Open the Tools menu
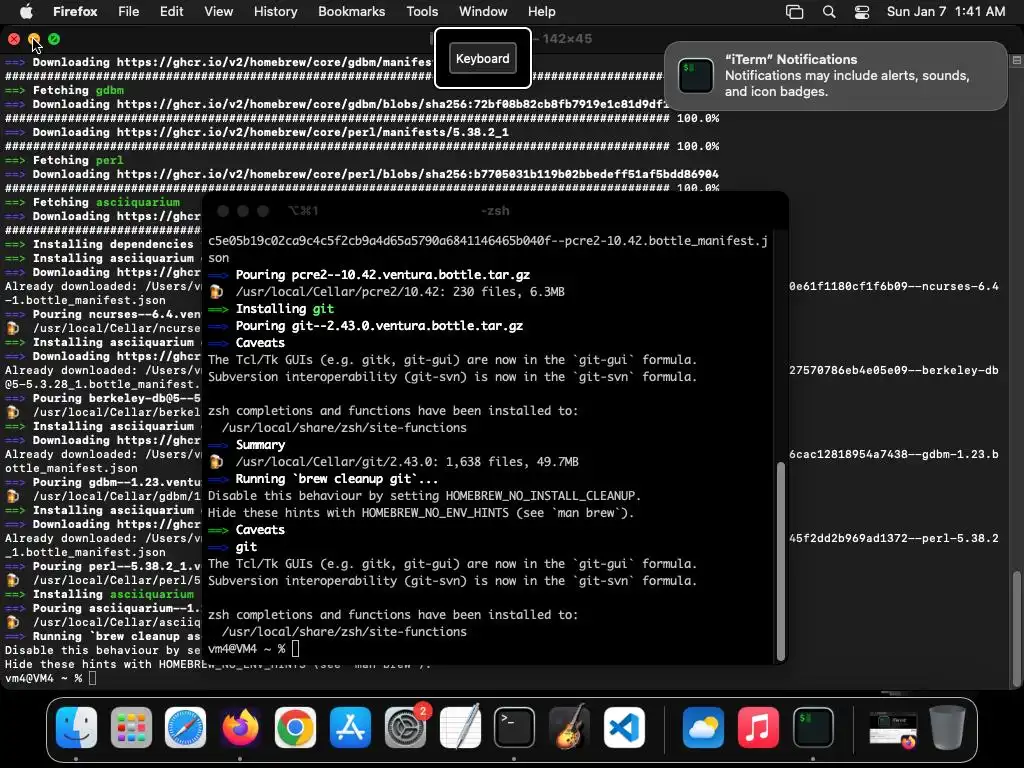Screen dimensions: 1024x768 pyautogui.click(x=422, y=11)
